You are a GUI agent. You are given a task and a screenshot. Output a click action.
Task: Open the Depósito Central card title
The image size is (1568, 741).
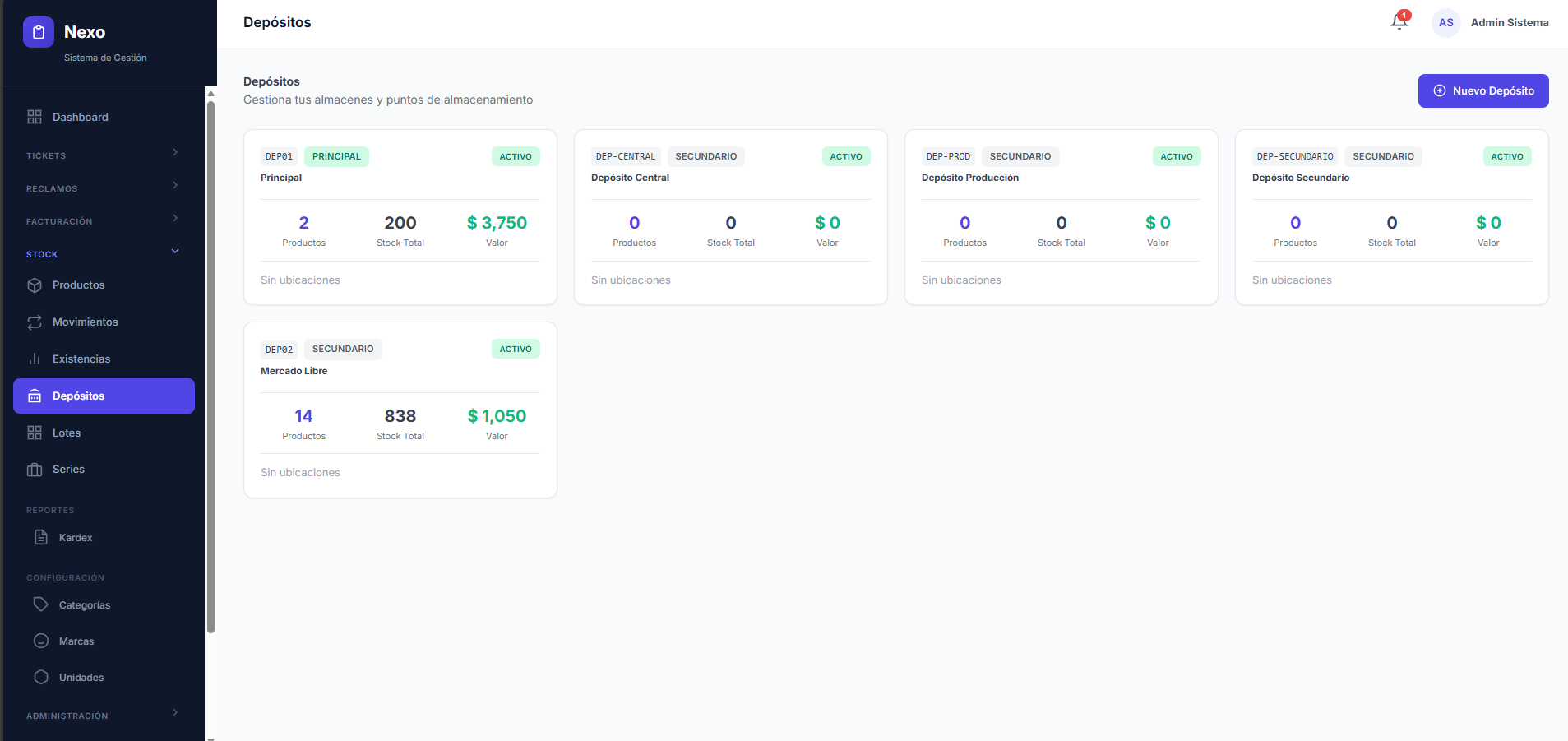coord(630,178)
